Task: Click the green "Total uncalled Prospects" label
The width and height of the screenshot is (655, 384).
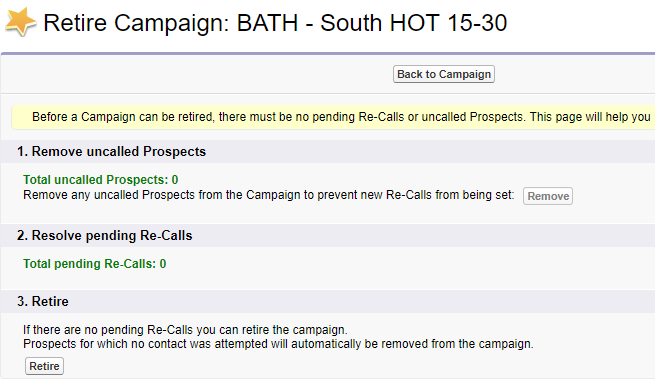Action: coord(96,180)
